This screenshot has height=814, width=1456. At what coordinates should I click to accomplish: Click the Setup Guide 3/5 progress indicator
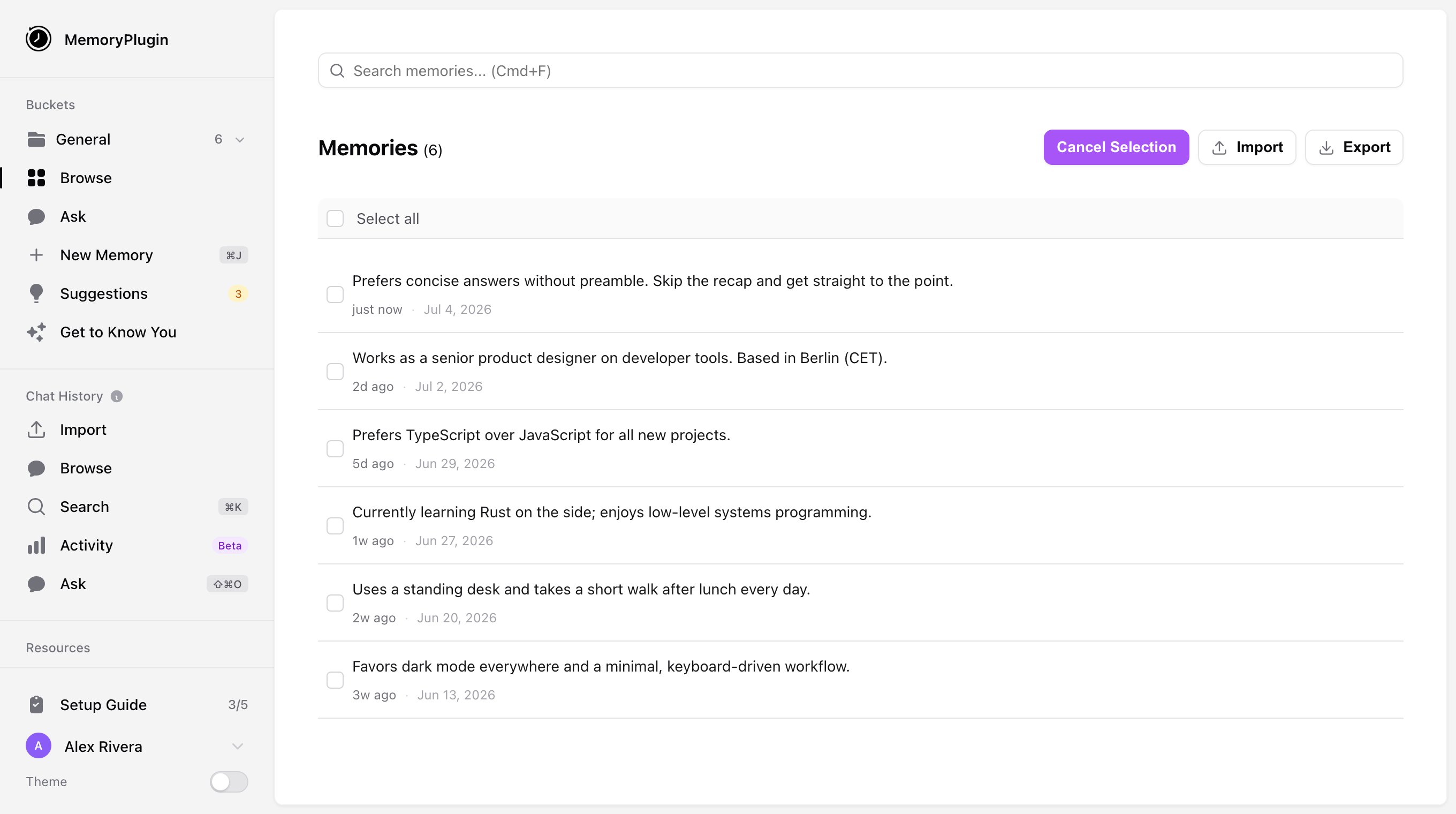pyautogui.click(x=238, y=705)
